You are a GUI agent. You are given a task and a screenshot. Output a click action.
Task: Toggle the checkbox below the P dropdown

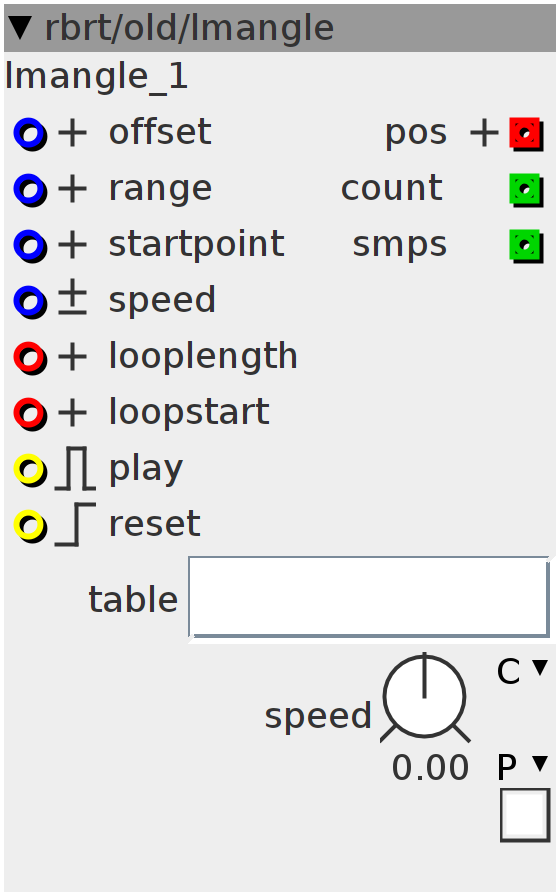coord(525,815)
